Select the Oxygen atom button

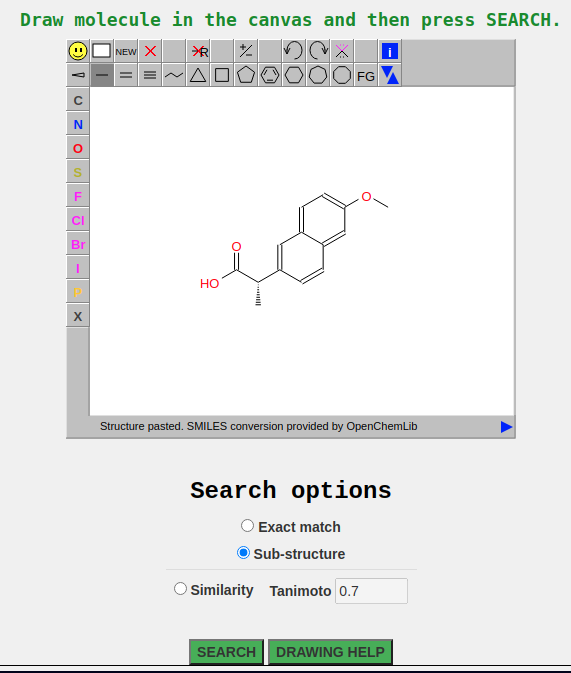coord(78,149)
